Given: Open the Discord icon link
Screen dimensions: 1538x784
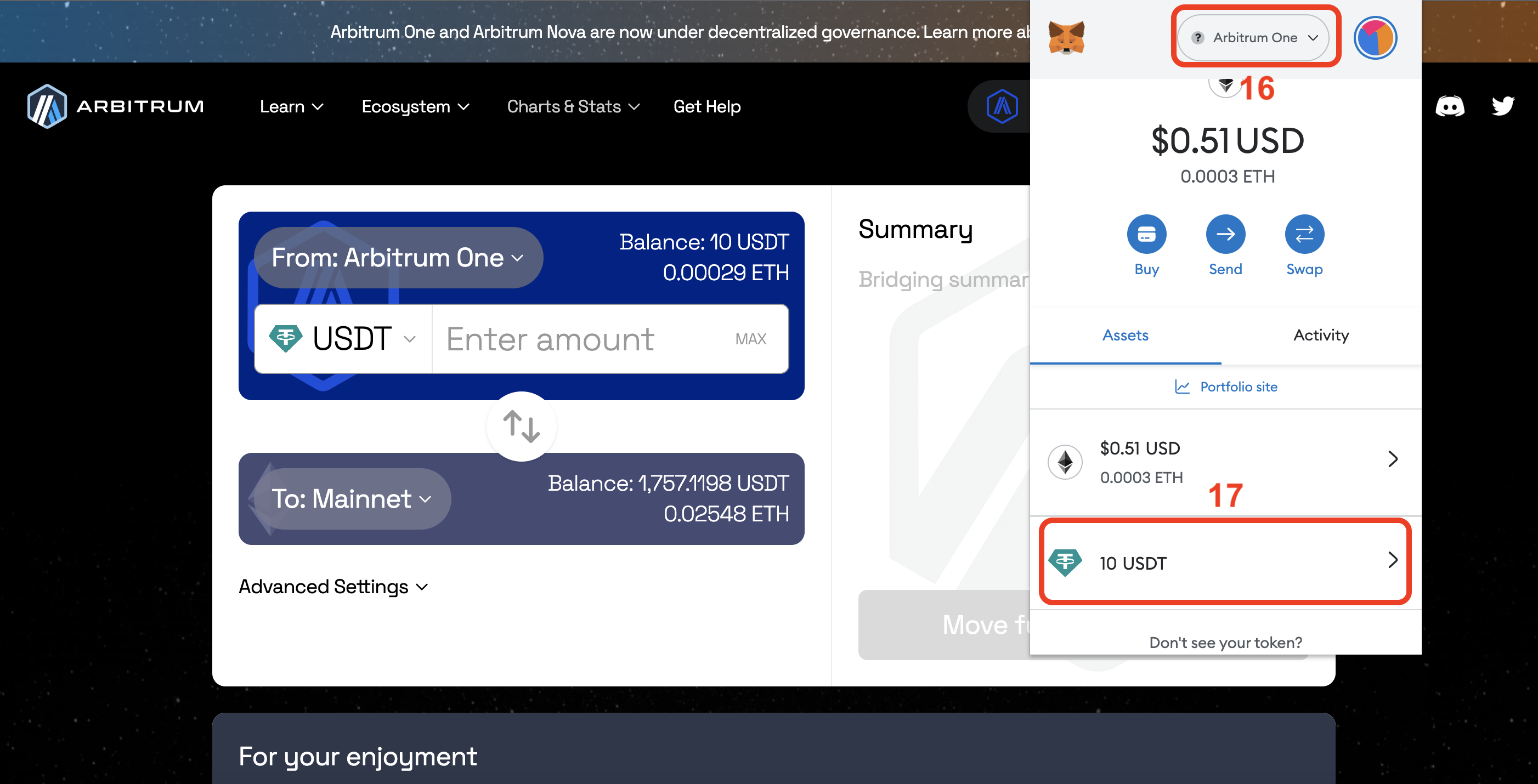Looking at the screenshot, I should pyautogui.click(x=1449, y=106).
